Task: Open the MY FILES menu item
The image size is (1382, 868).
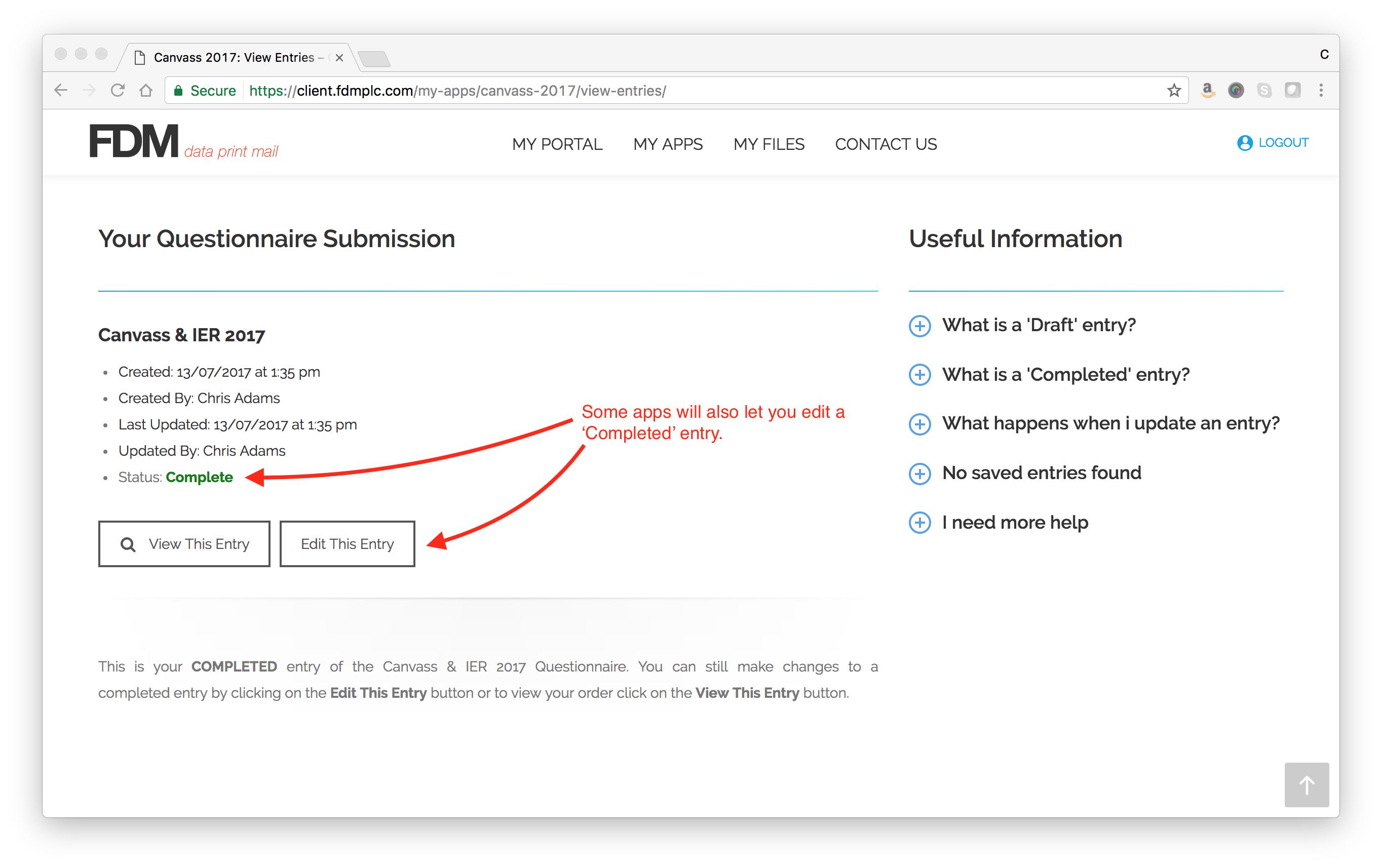Action: (769, 144)
